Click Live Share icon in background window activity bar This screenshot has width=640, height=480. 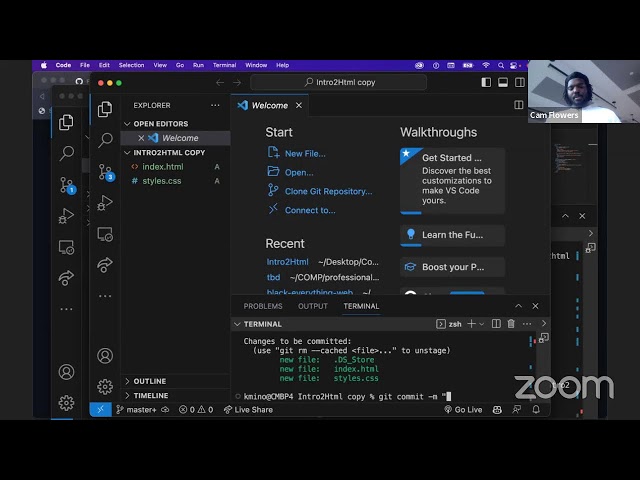[66, 278]
